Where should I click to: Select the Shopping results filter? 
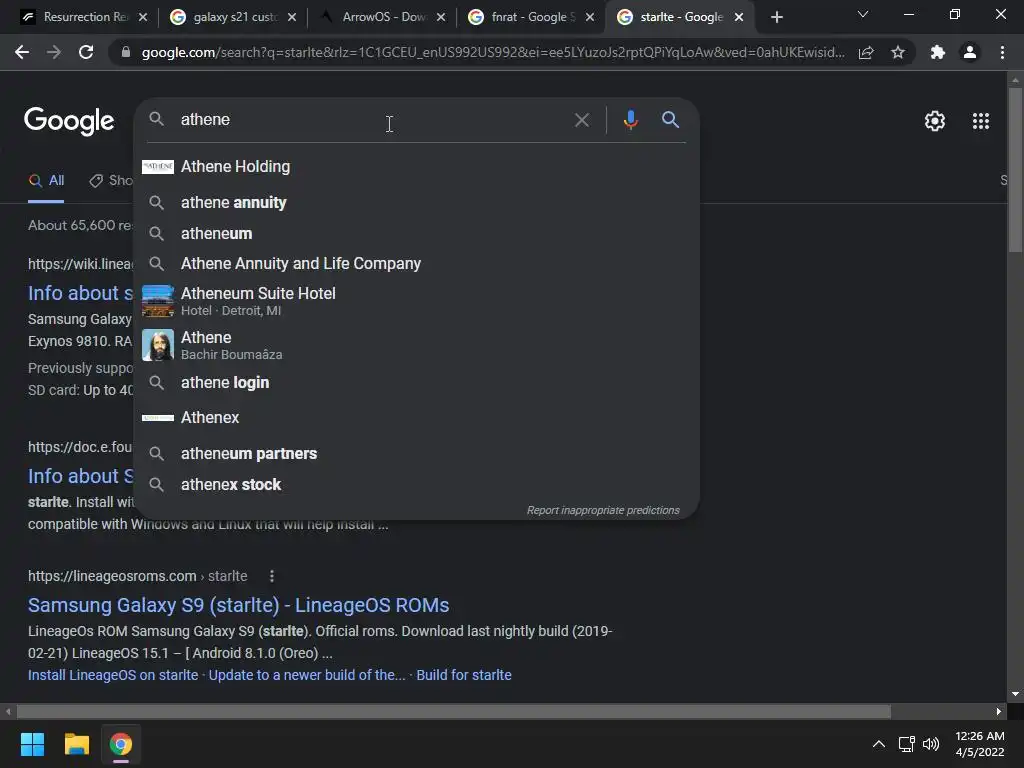point(110,181)
